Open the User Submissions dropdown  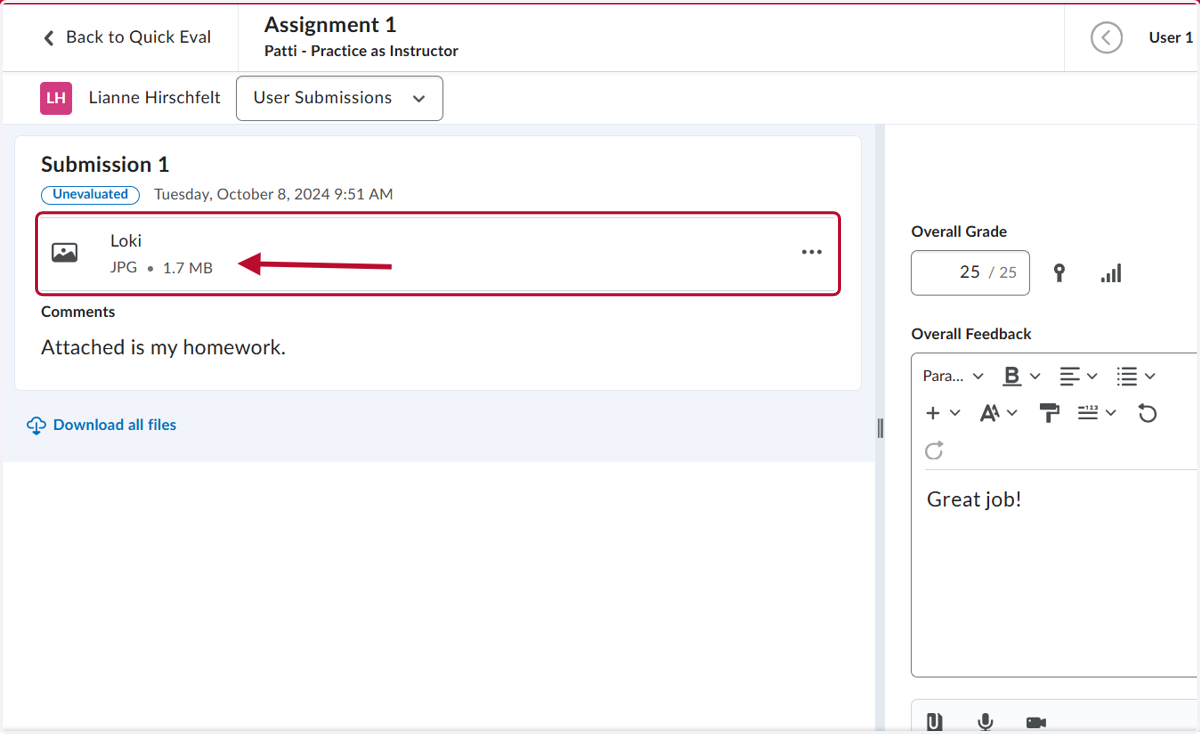339,98
